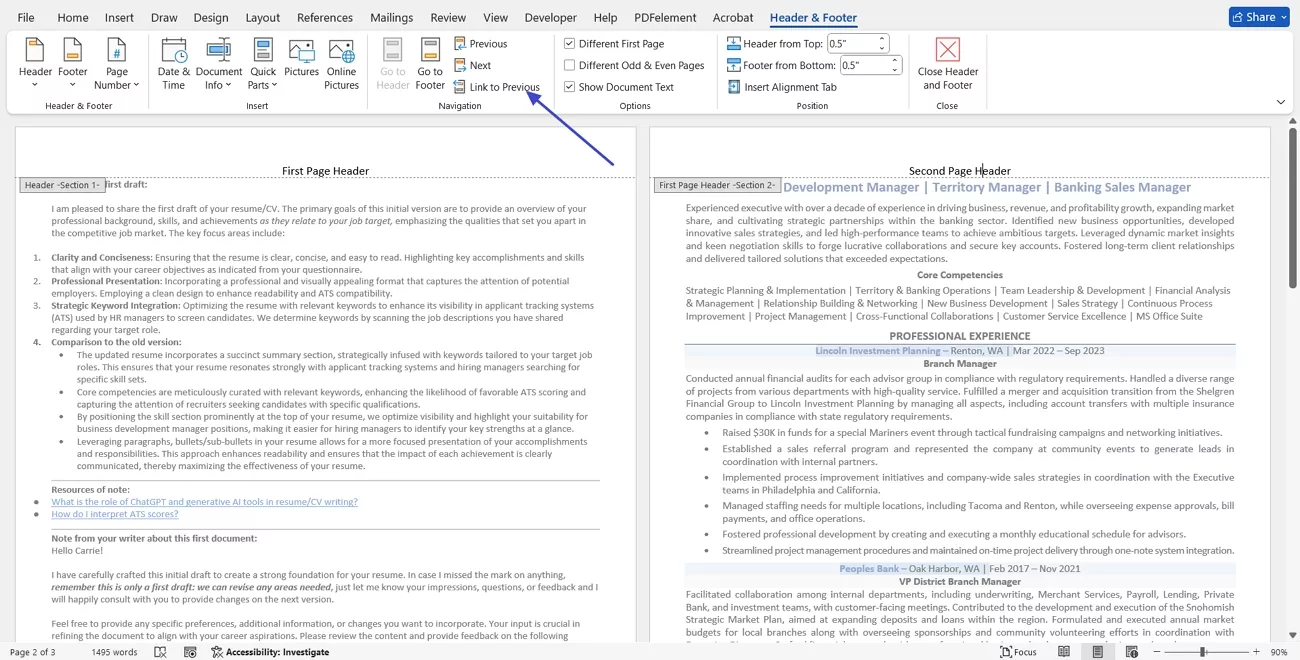Viewport: 1300px width, 660px height.
Task: Switch to Focus mode
Action: 1019,652
